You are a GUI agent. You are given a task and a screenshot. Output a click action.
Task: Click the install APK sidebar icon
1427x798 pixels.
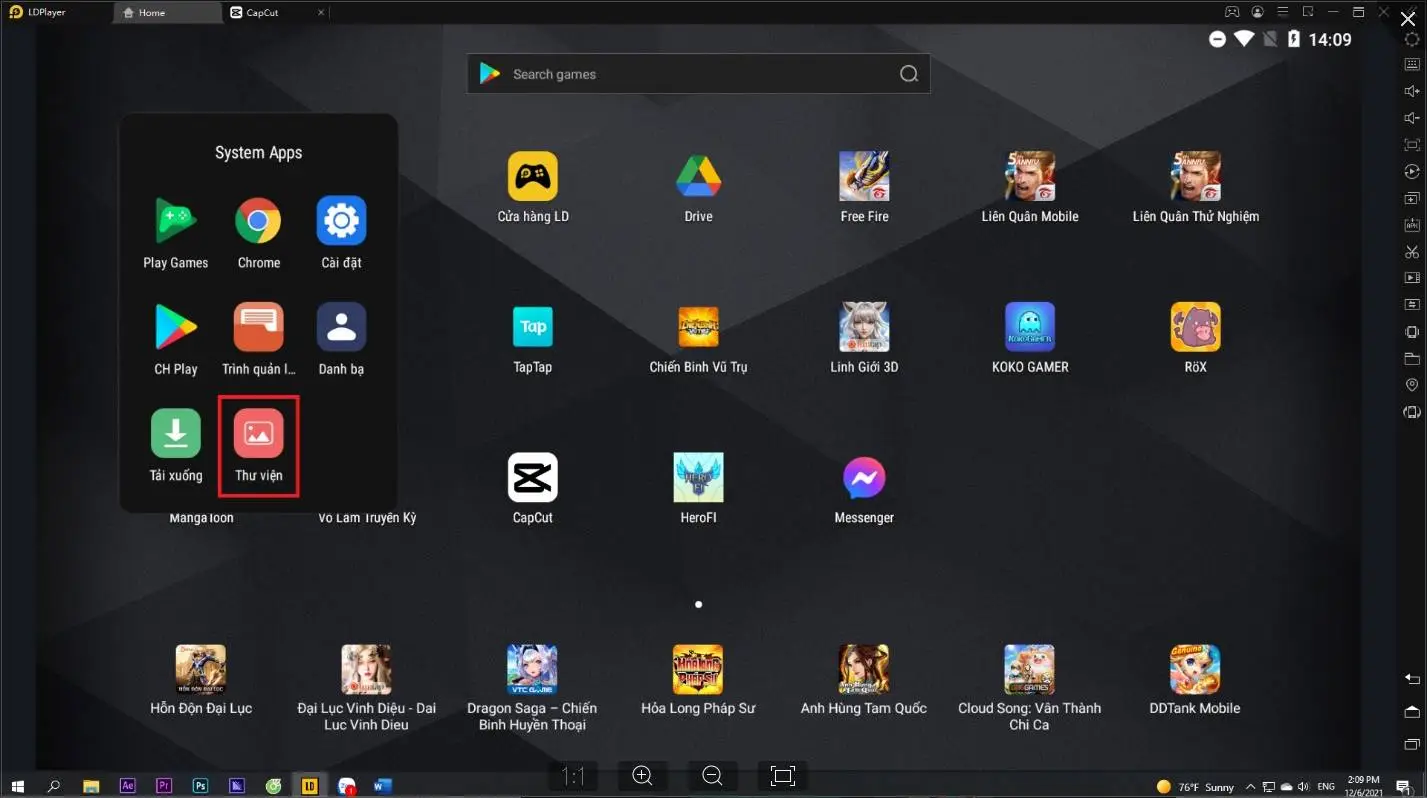click(1412, 225)
